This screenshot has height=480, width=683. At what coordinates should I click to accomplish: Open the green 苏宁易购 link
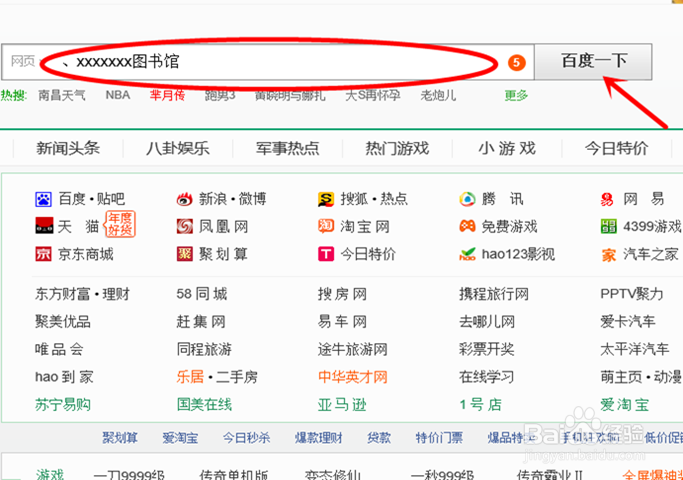(63, 405)
